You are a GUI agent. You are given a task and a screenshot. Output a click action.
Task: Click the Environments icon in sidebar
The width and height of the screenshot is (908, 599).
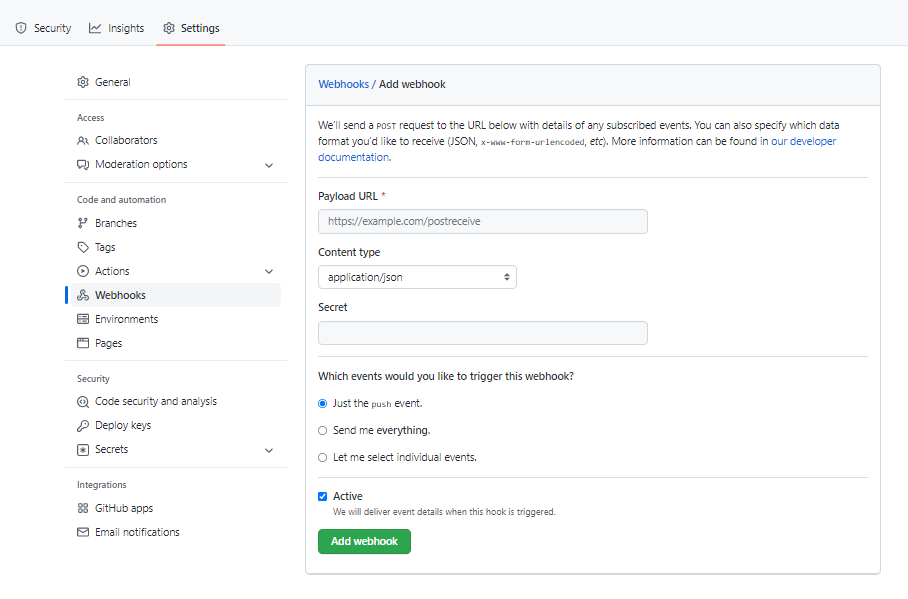[x=83, y=319]
